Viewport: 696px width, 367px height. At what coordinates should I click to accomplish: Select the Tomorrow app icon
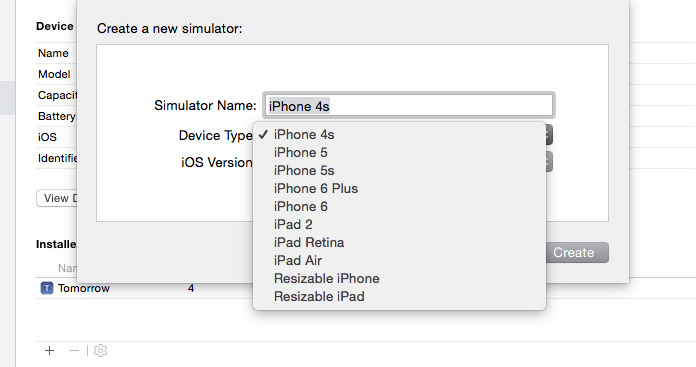(47, 288)
